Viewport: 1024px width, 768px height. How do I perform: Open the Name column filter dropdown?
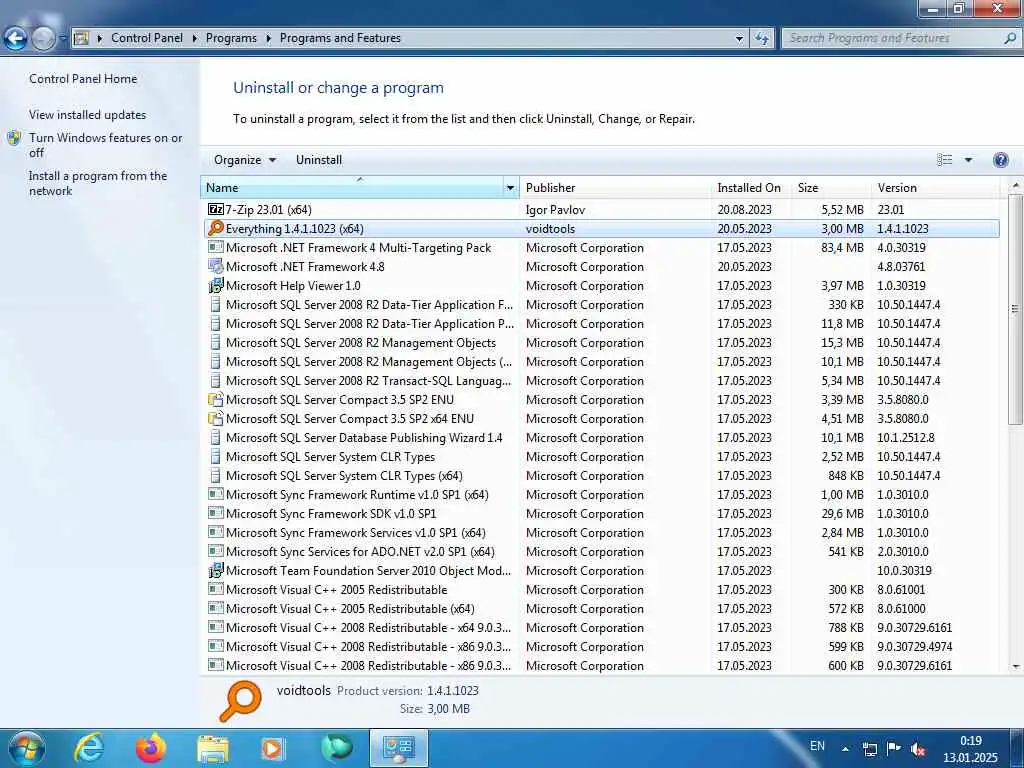click(x=510, y=188)
